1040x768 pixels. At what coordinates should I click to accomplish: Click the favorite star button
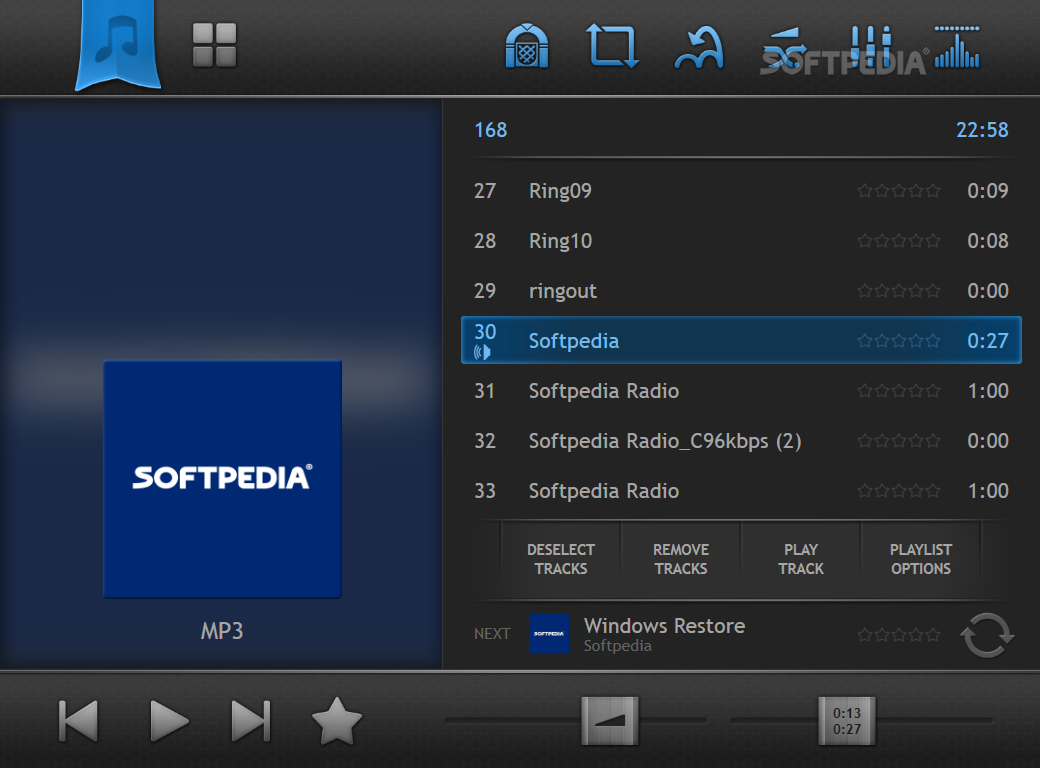(x=337, y=721)
